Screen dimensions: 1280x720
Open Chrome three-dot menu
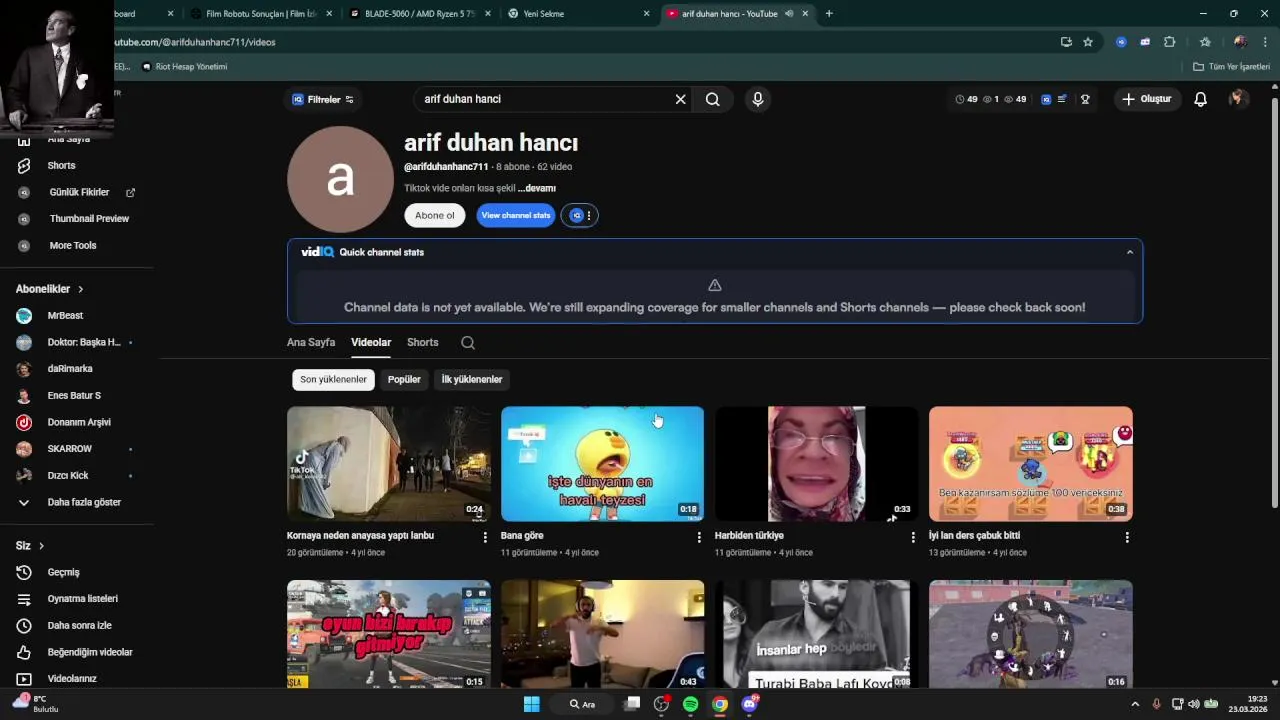point(1265,42)
